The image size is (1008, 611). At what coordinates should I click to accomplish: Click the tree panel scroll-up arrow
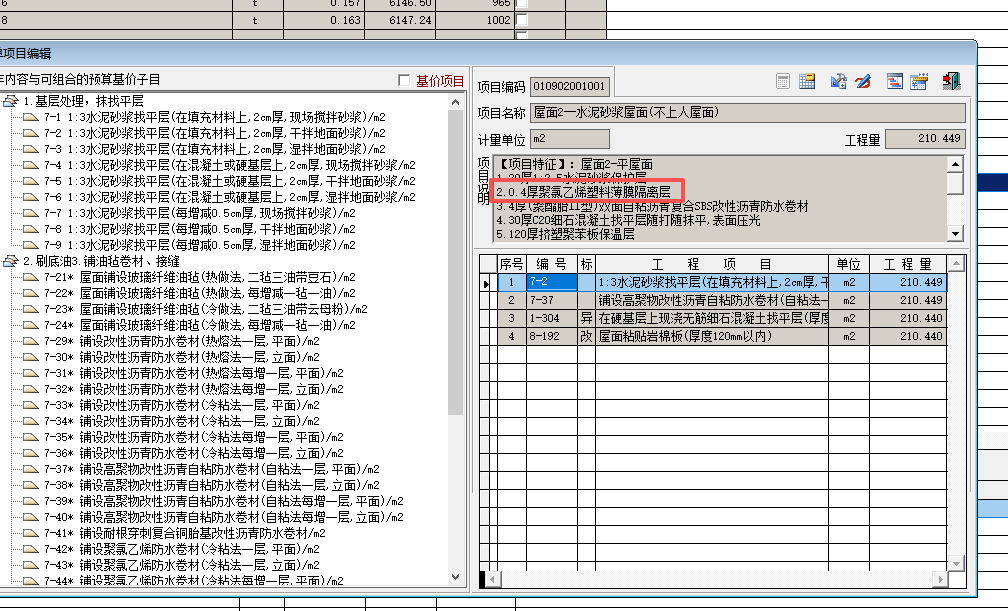pos(455,102)
